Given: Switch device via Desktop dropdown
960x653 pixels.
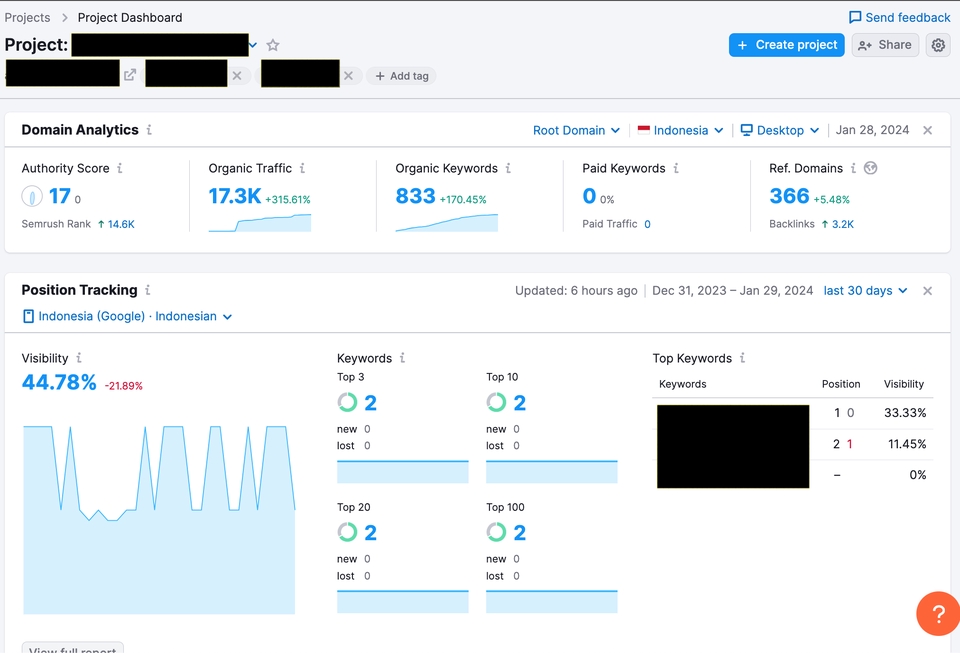Looking at the screenshot, I should pos(779,130).
